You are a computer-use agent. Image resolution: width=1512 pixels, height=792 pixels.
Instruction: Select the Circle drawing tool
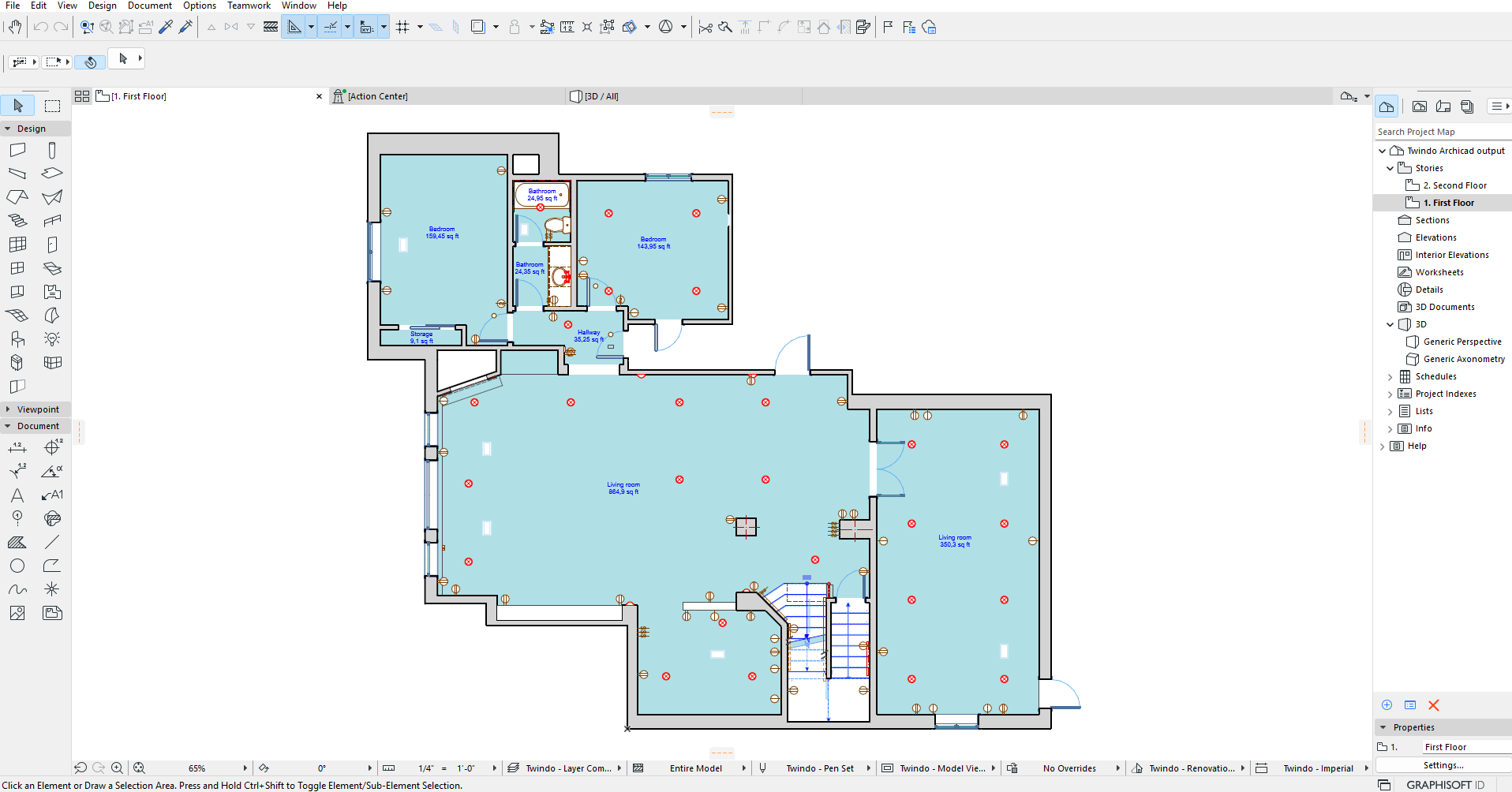17,566
